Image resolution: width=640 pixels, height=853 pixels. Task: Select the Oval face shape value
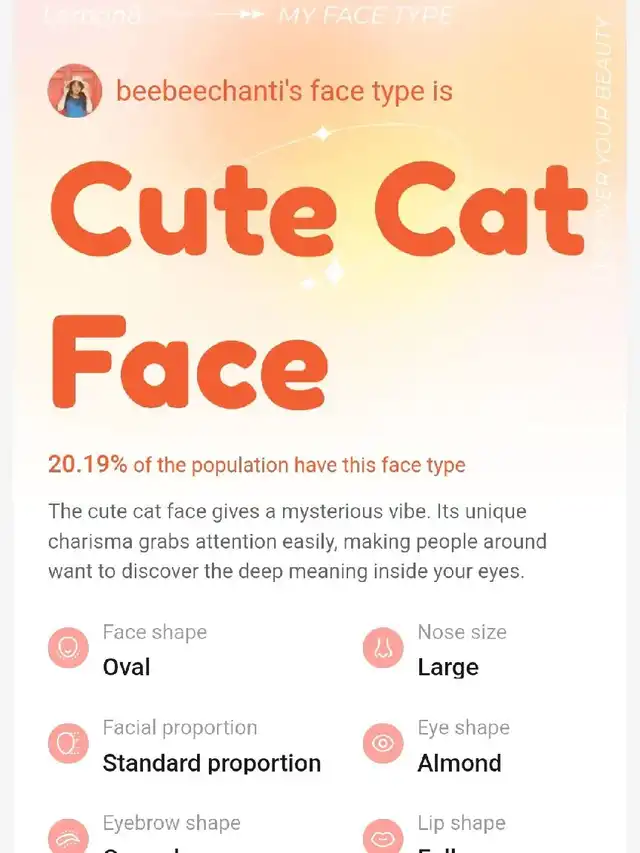127,667
